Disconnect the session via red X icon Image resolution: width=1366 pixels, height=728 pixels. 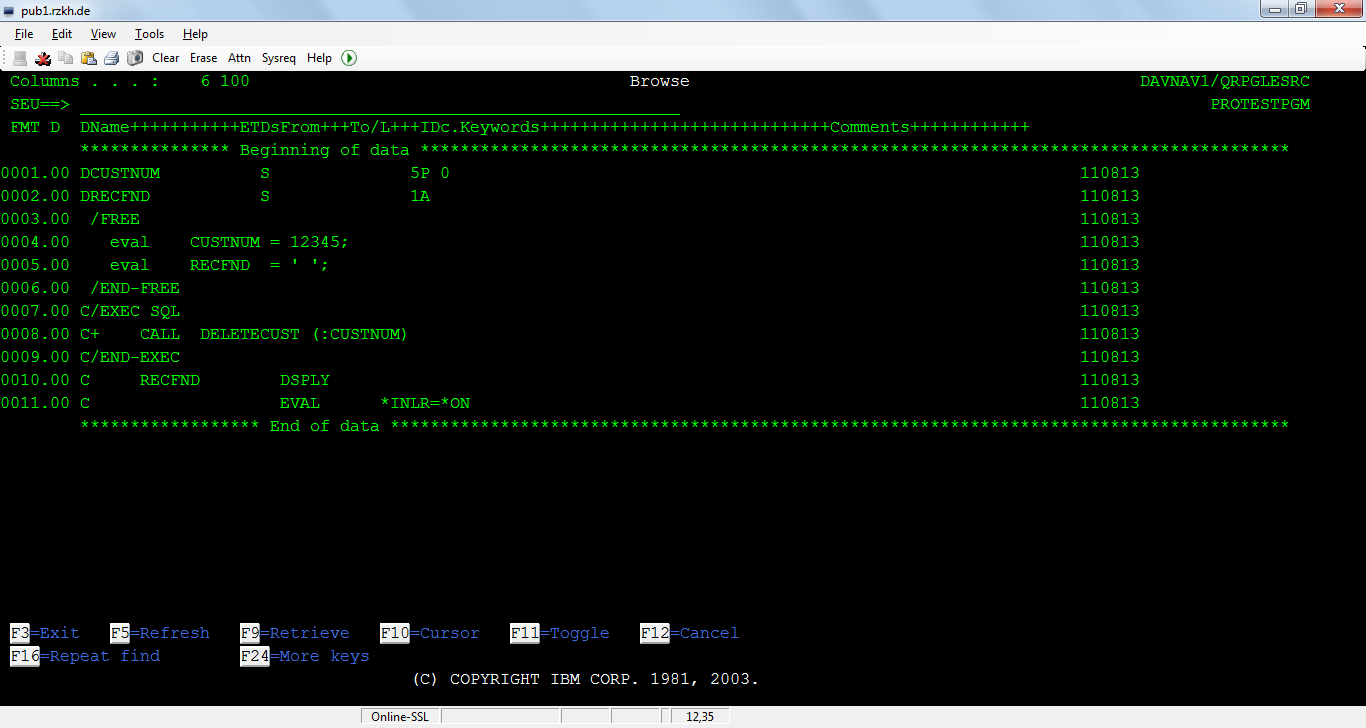pyautogui.click(x=42, y=57)
